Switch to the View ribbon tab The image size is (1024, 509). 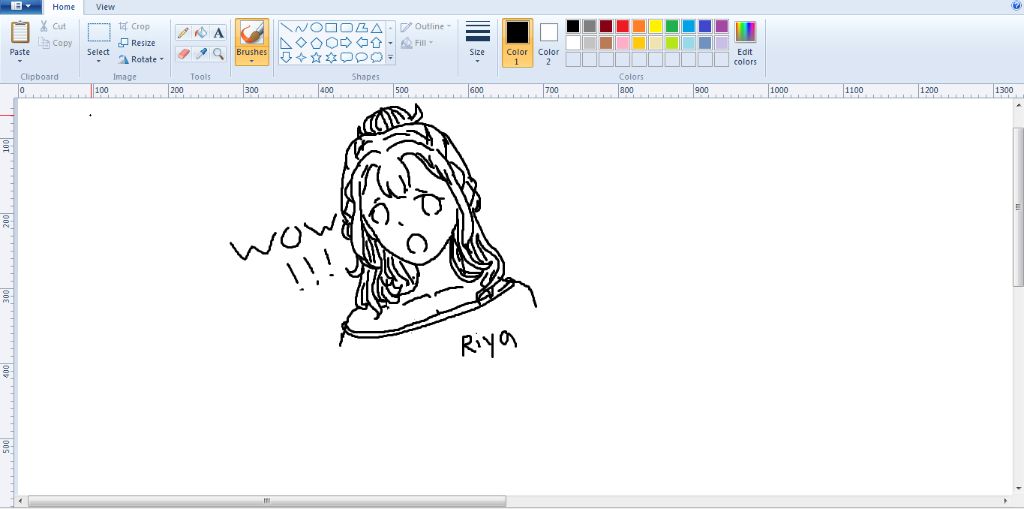click(x=105, y=7)
